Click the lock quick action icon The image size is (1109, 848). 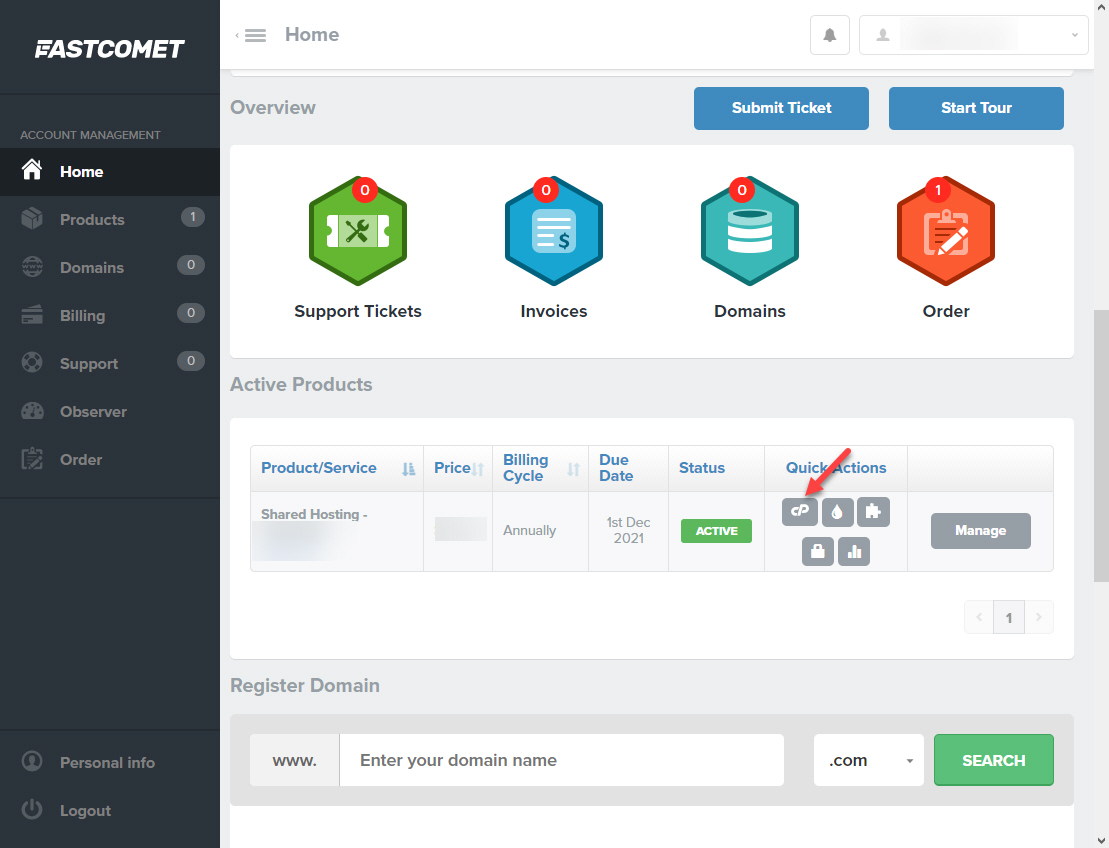coord(818,552)
